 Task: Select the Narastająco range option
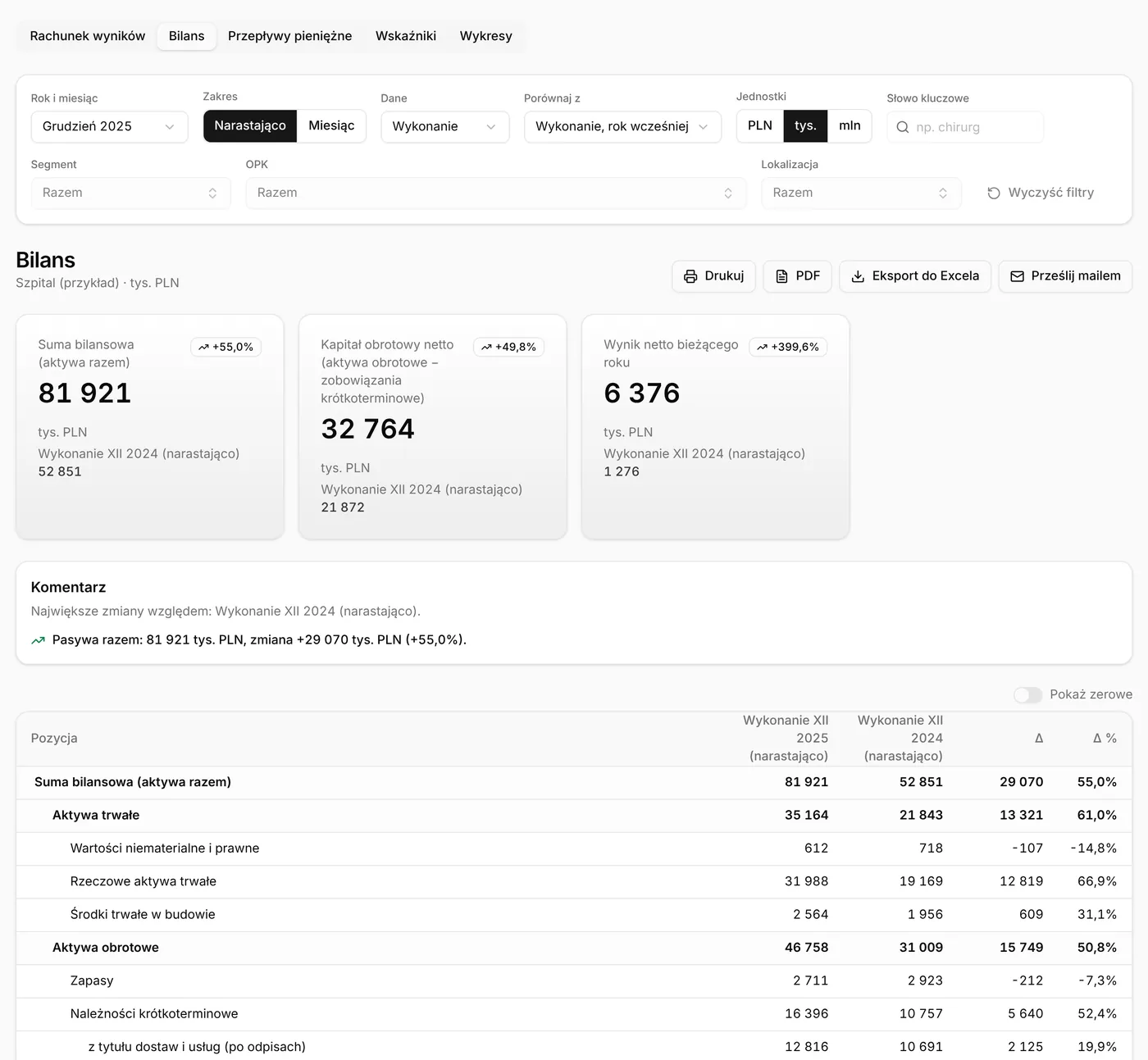point(250,125)
